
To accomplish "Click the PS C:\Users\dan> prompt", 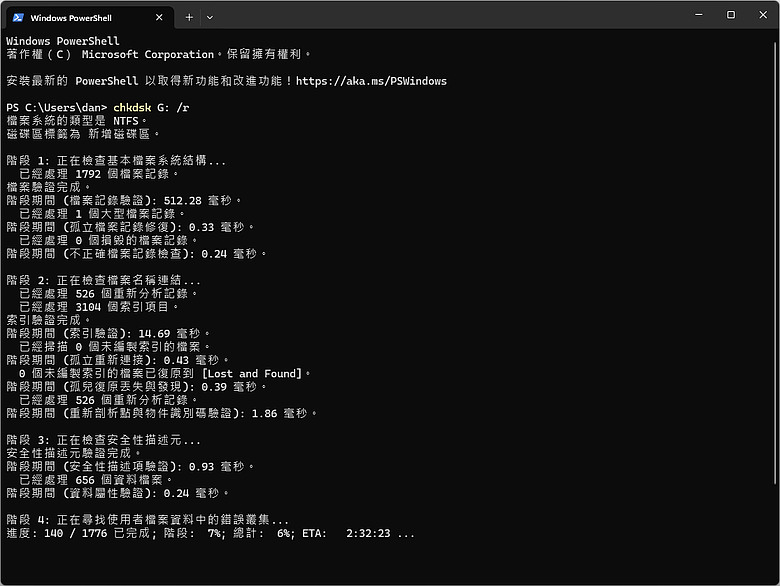I will coord(57,107).
